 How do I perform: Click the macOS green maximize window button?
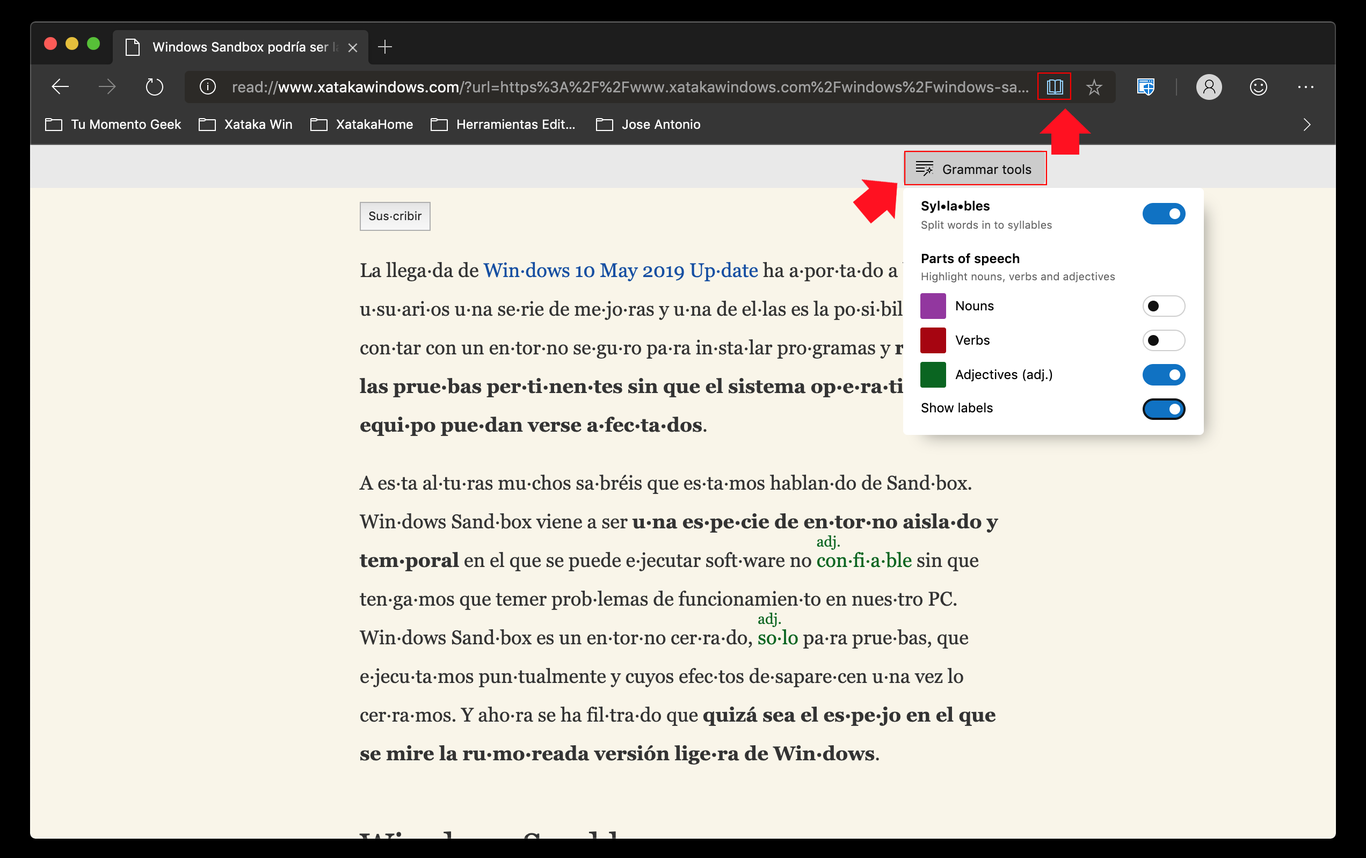[x=94, y=44]
